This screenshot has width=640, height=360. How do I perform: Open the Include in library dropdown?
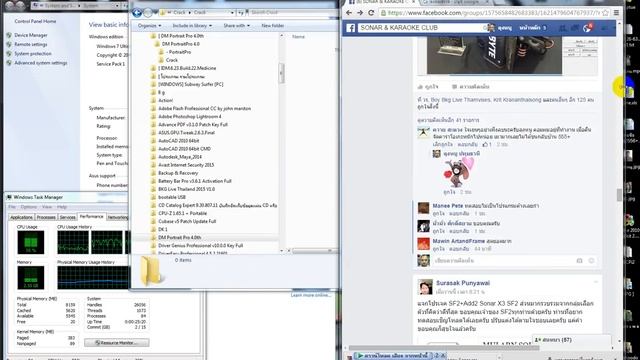[192, 26]
